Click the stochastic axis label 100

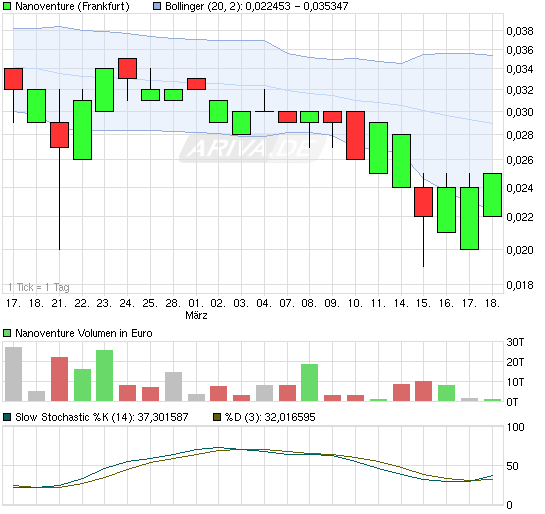[515, 427]
